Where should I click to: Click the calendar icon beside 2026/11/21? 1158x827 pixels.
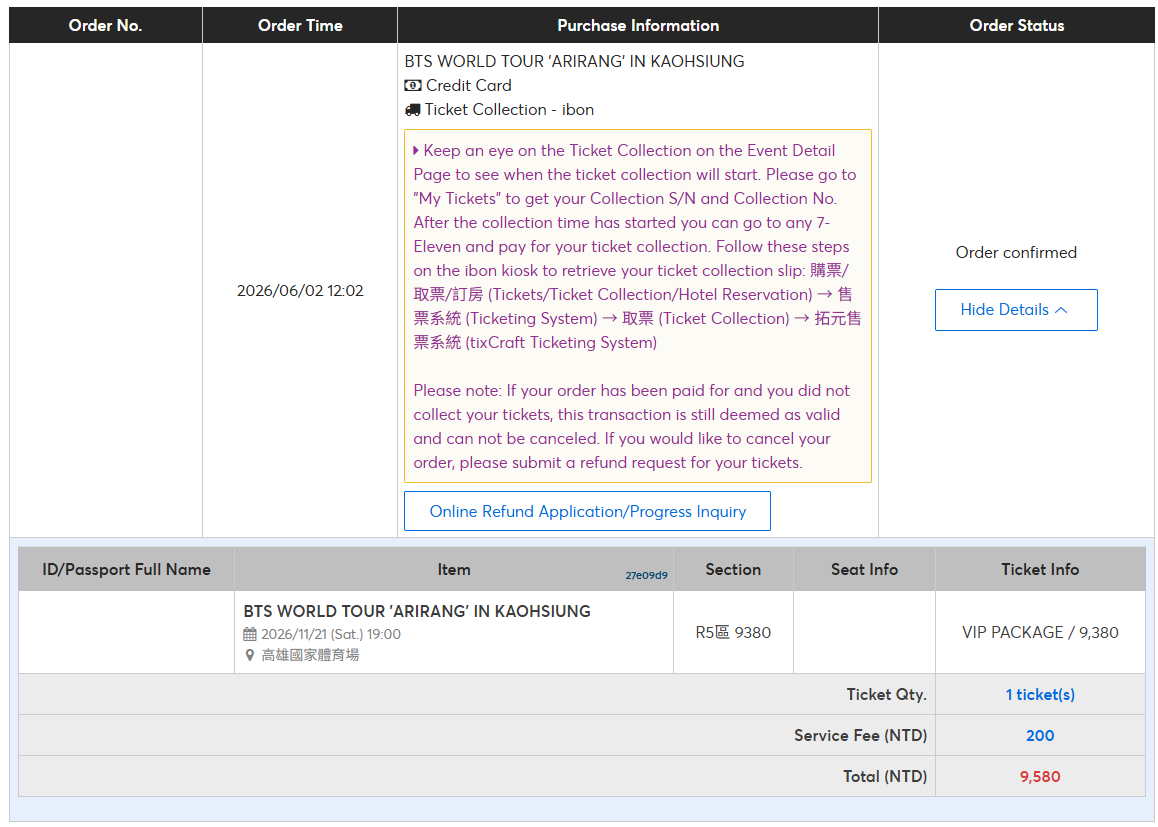(250, 634)
